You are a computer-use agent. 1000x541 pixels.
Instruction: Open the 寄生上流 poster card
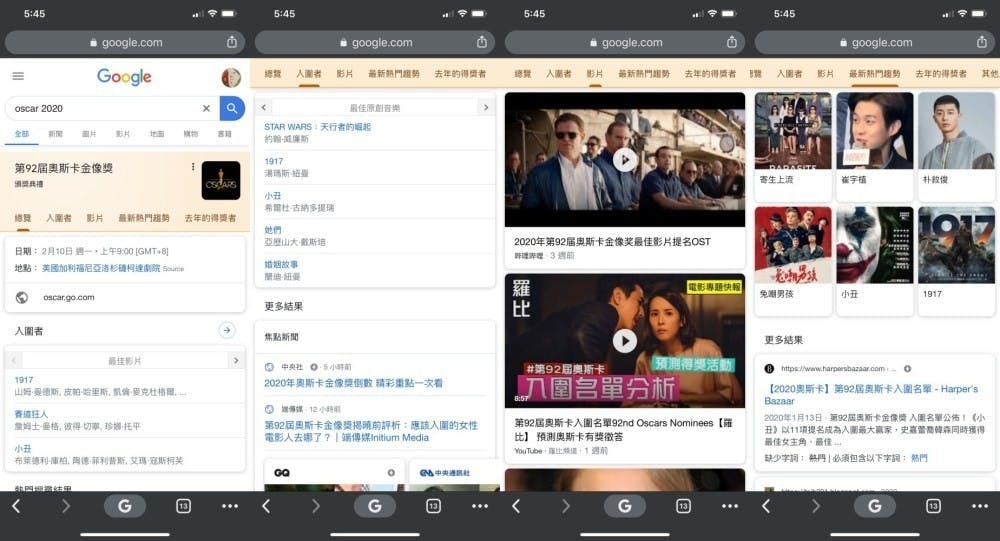click(x=793, y=146)
